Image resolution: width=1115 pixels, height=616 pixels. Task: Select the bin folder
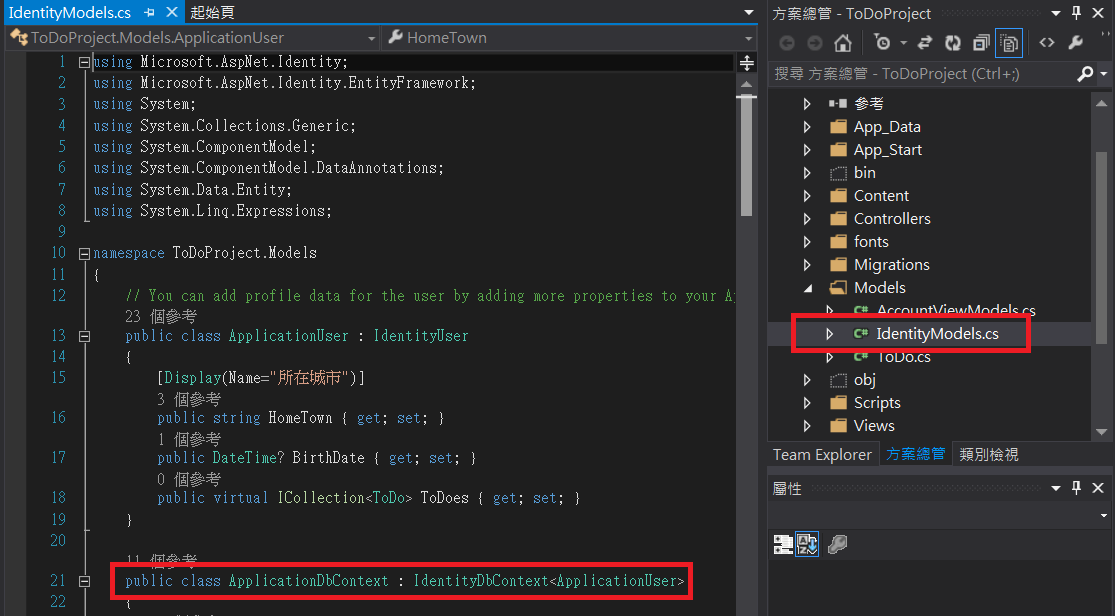click(x=864, y=173)
